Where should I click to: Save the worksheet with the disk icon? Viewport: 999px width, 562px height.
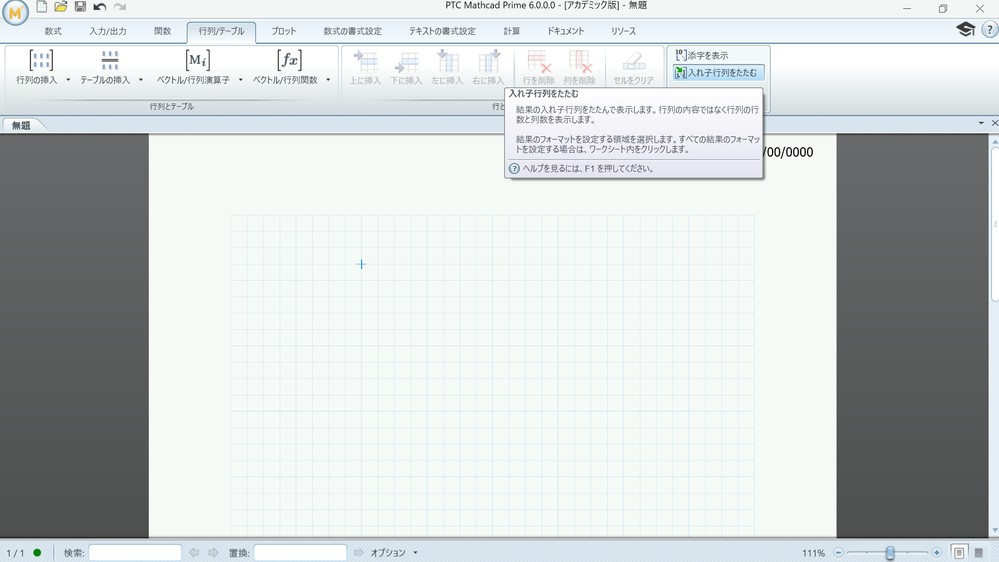click(80, 7)
